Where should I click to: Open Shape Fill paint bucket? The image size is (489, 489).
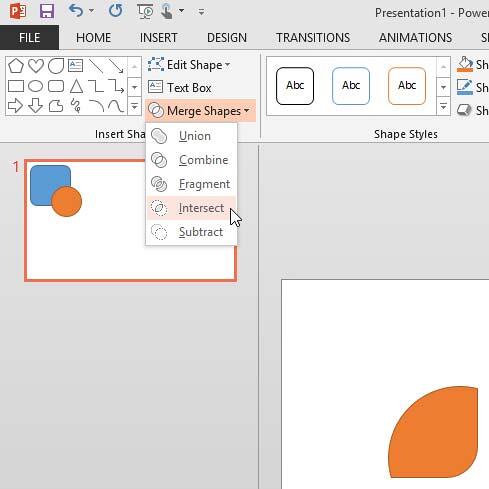[x=465, y=64]
